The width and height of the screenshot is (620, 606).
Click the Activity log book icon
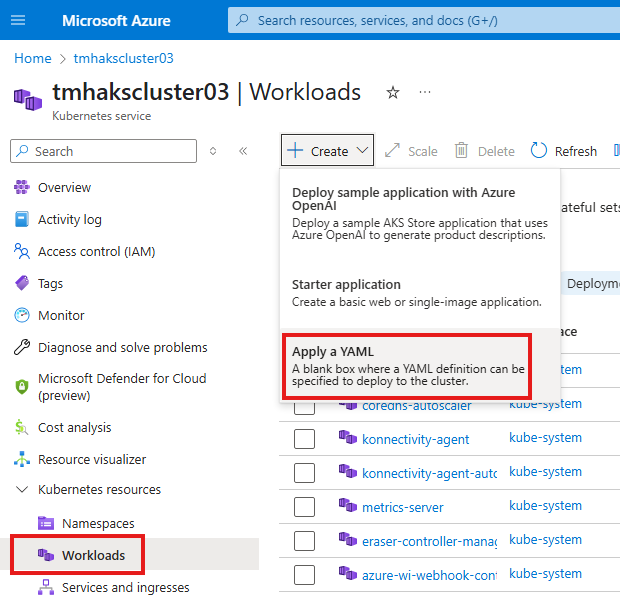pyautogui.click(x=22, y=219)
